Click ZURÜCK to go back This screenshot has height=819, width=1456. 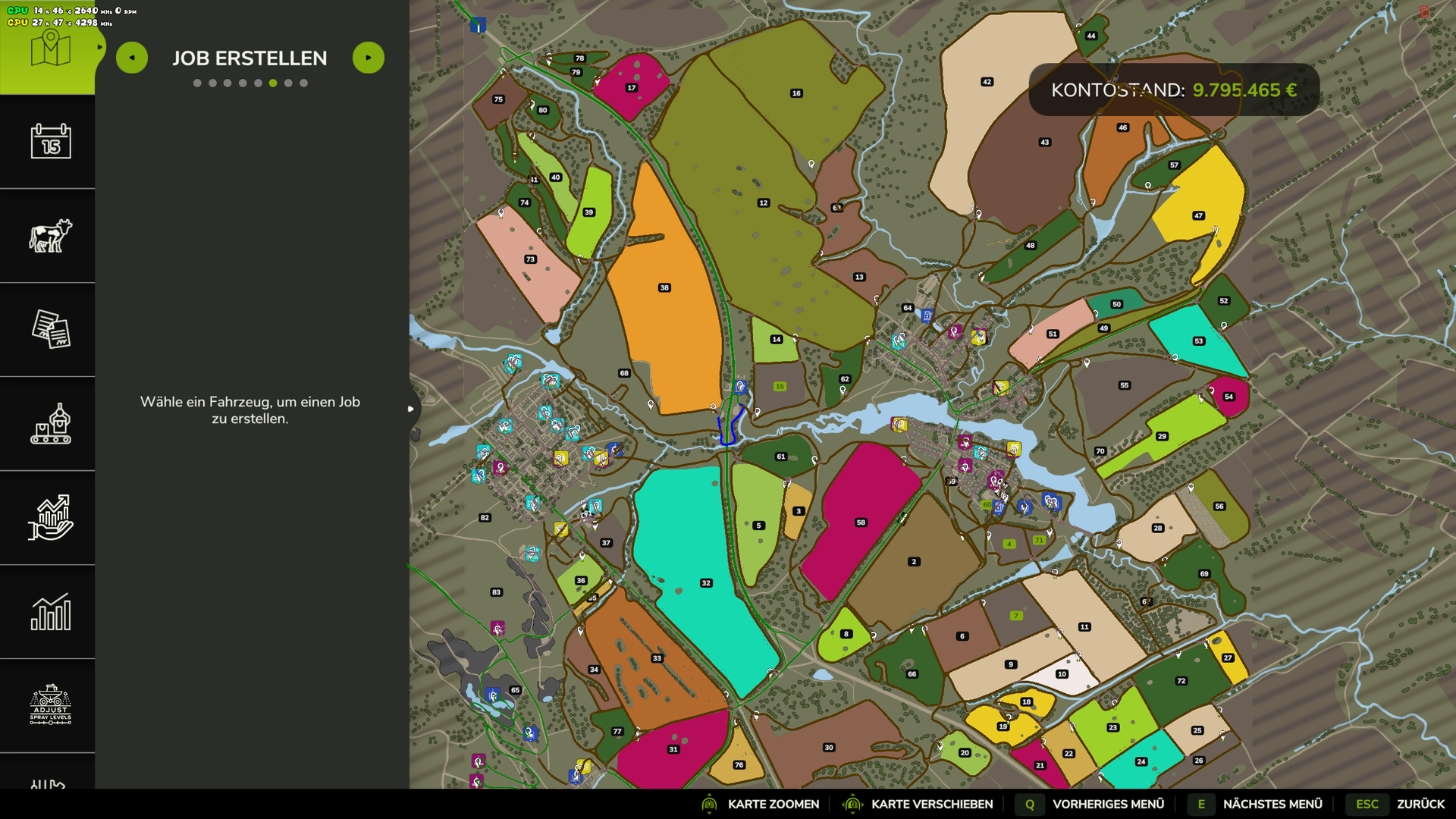click(1420, 804)
